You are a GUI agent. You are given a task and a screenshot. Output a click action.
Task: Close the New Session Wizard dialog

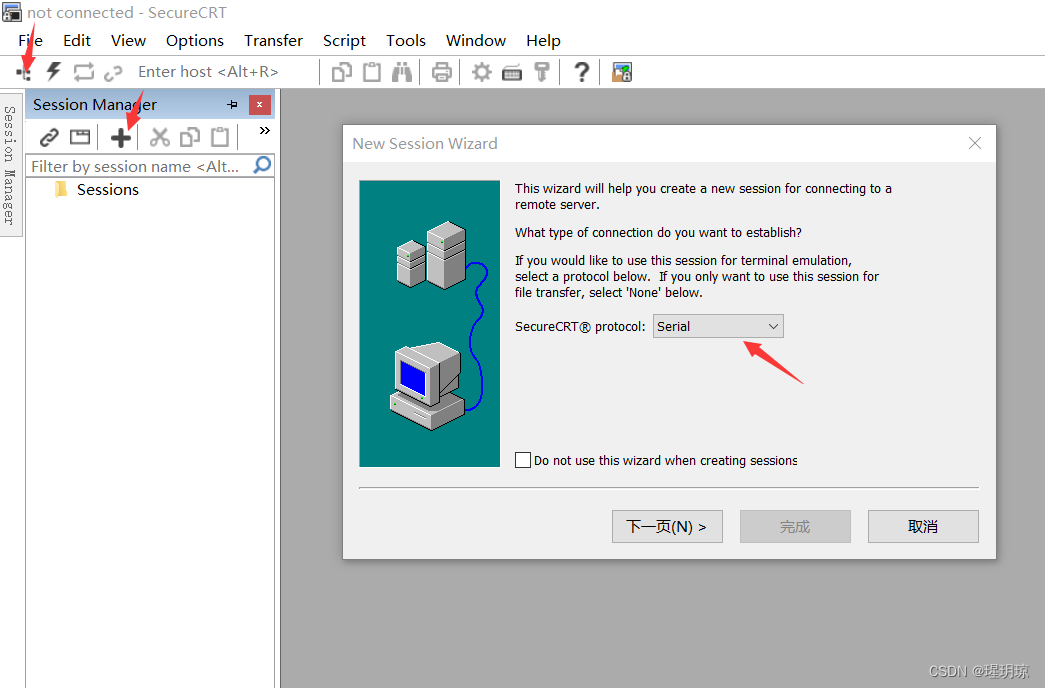[974, 143]
